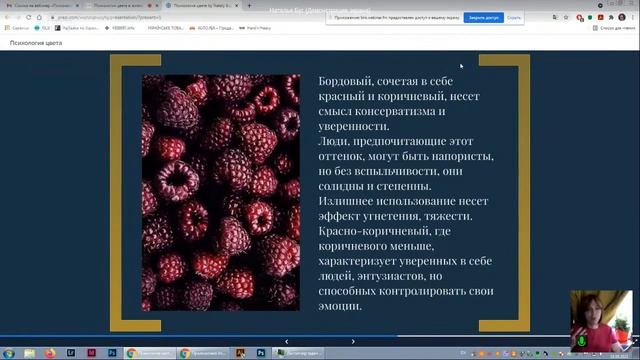Switch to the first browser tab

[42, 6]
